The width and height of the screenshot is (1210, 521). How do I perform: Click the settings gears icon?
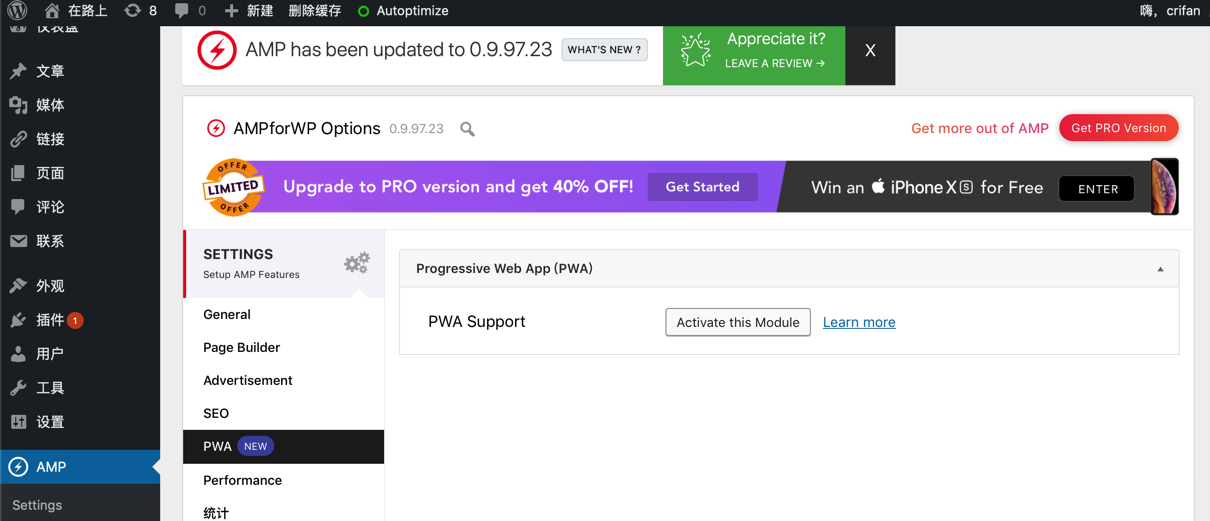pyautogui.click(x=357, y=263)
